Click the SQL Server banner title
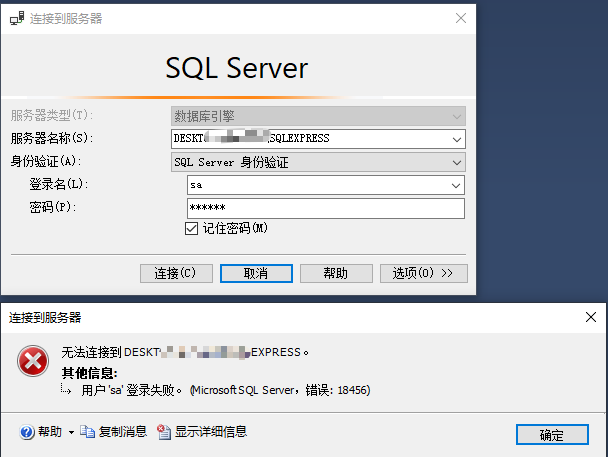Image resolution: width=608 pixels, height=457 pixels. [x=237, y=68]
